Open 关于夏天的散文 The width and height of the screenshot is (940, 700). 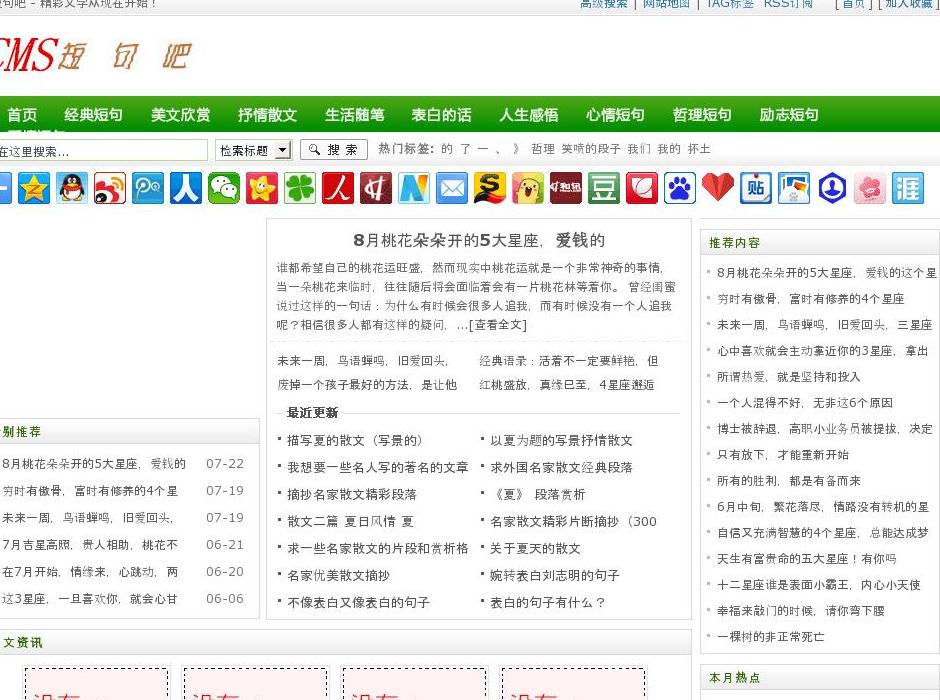pyautogui.click(x=535, y=548)
